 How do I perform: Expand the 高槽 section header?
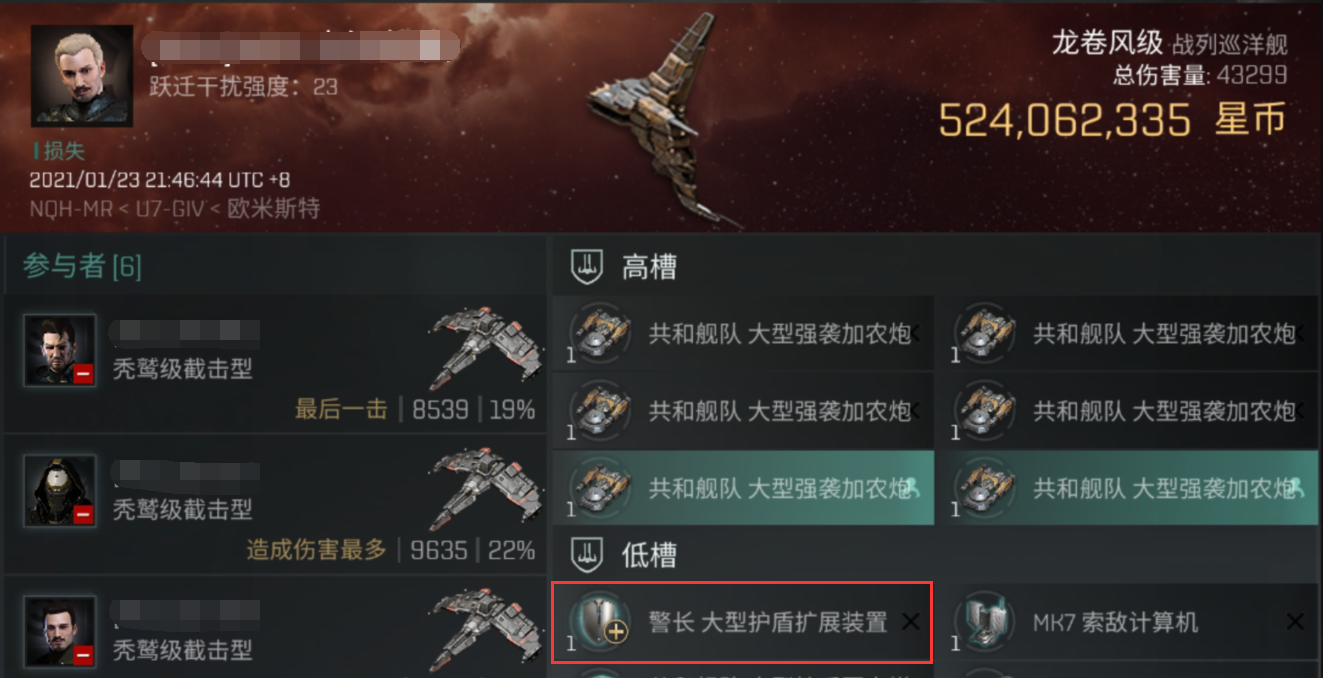coord(937,267)
